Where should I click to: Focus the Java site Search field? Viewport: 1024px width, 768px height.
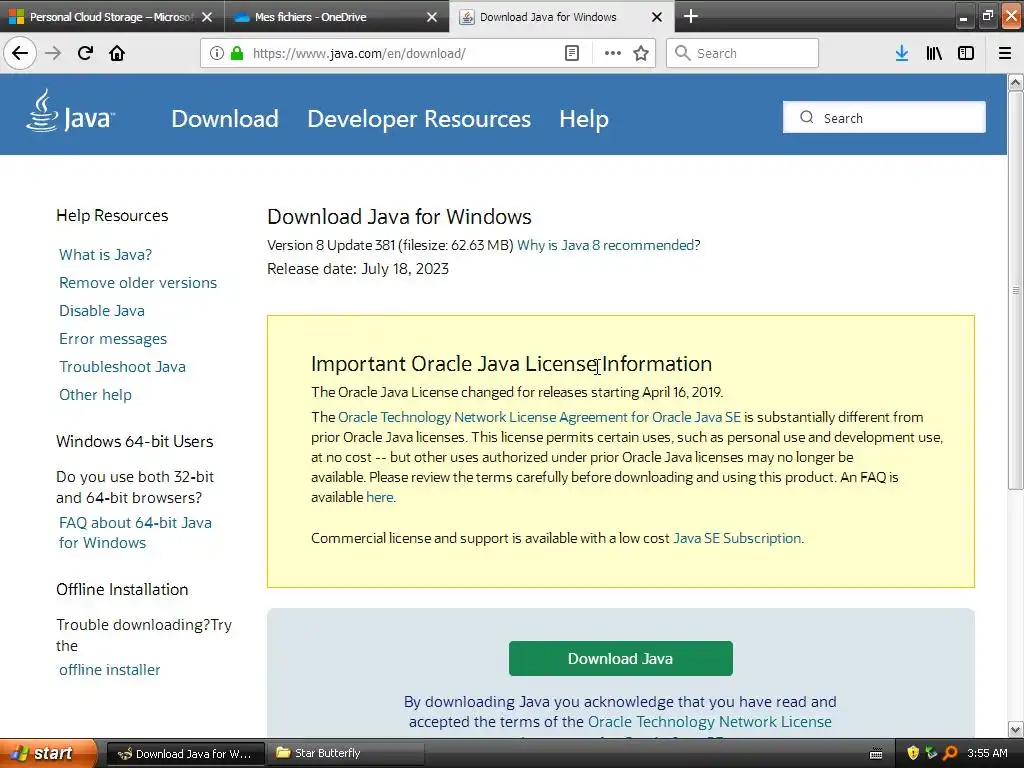coord(884,118)
